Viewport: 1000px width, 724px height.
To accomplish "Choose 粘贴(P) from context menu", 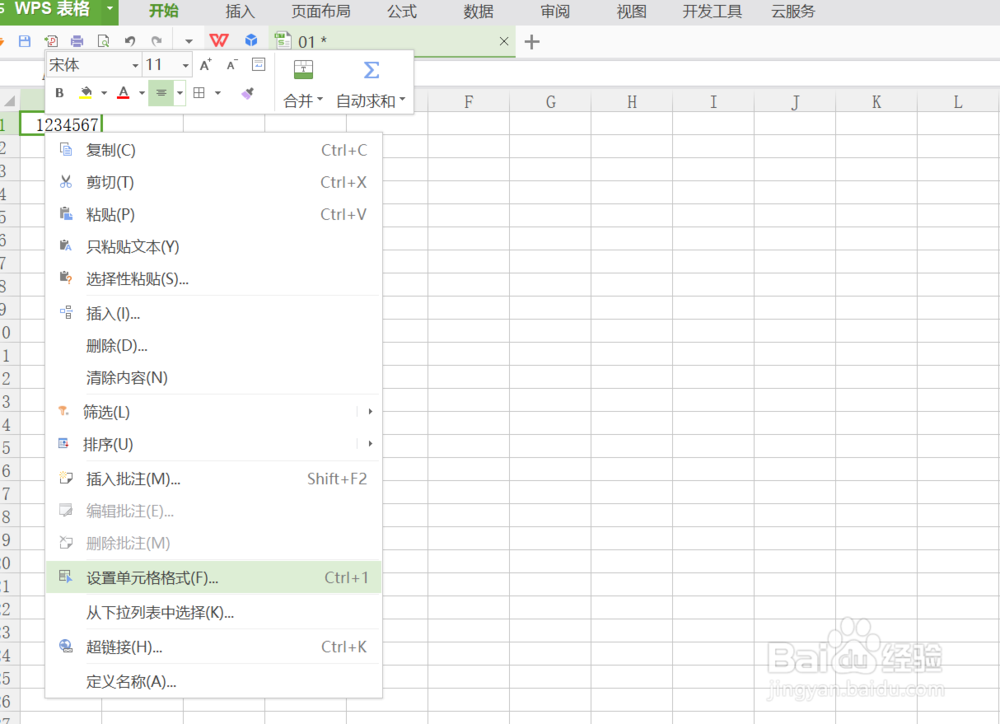I will tap(214, 214).
